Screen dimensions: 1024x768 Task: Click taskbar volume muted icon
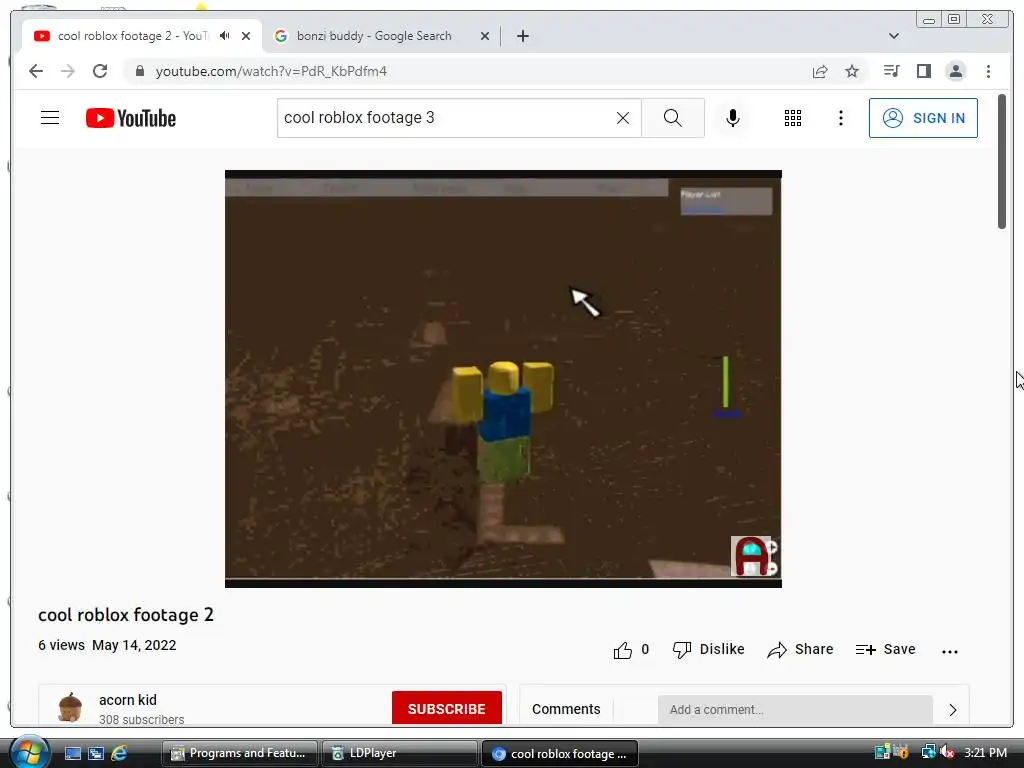[948, 752]
